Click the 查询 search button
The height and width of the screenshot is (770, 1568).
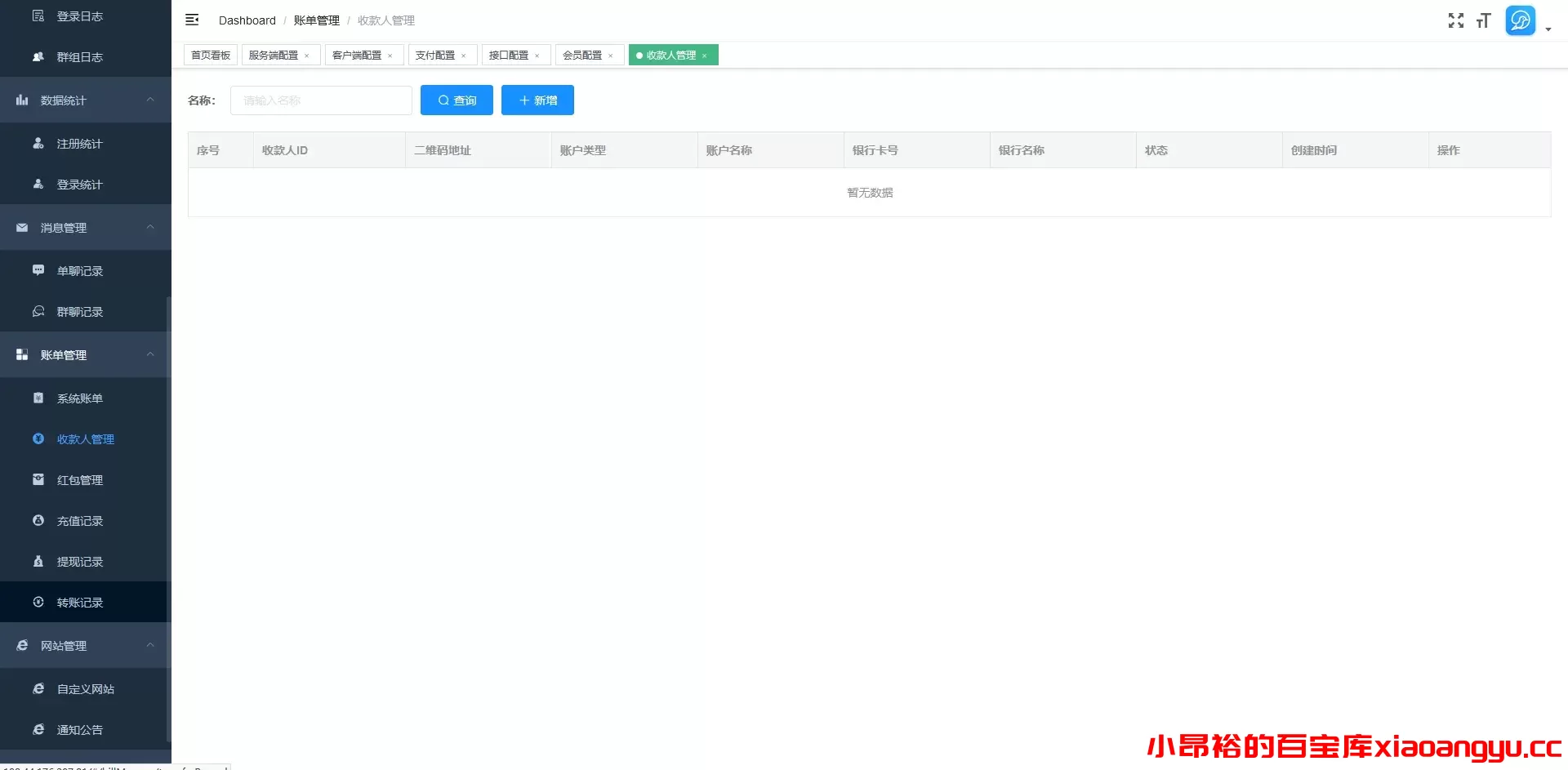457,100
